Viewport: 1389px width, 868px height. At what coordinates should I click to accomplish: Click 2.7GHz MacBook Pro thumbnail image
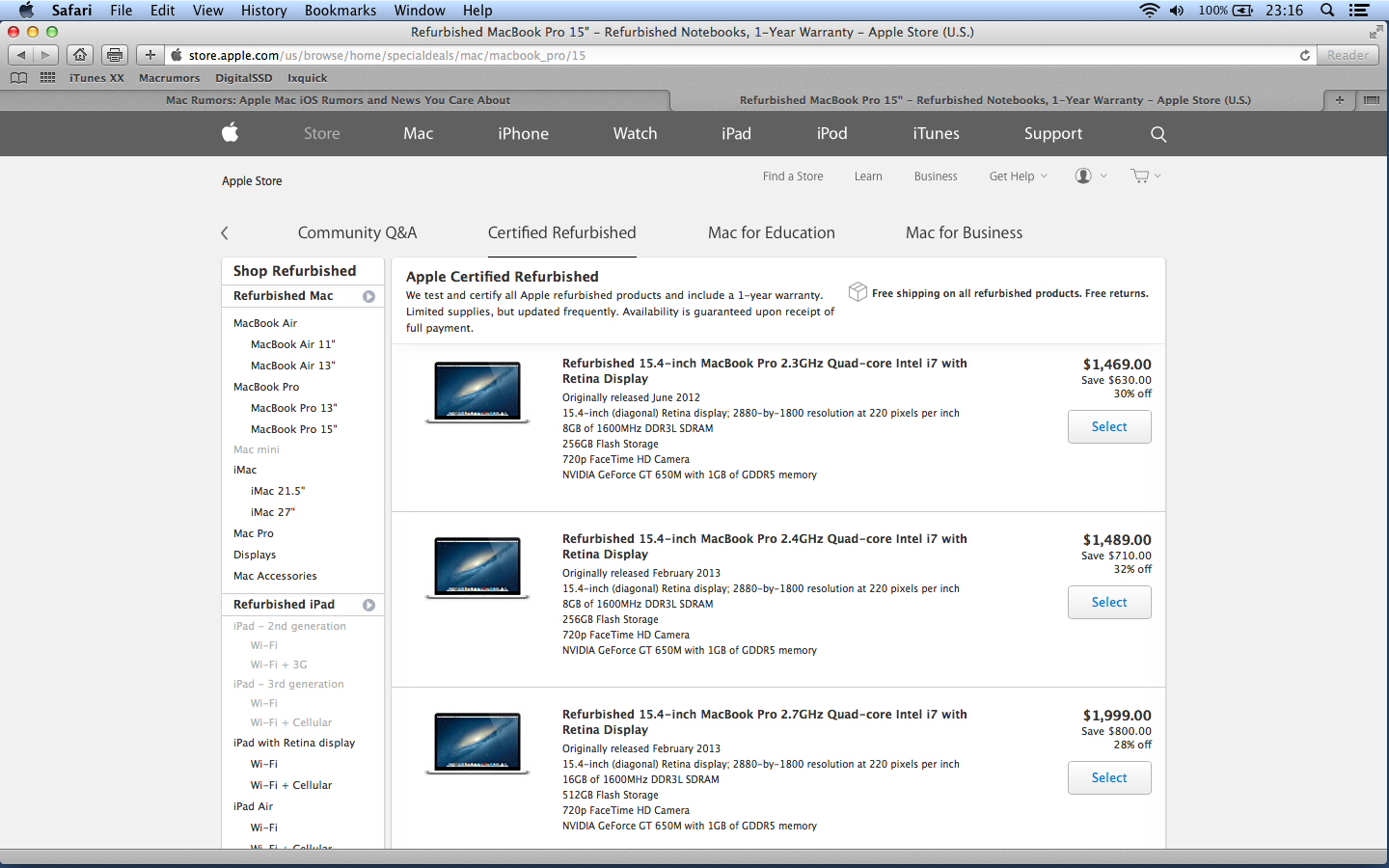[x=477, y=743]
